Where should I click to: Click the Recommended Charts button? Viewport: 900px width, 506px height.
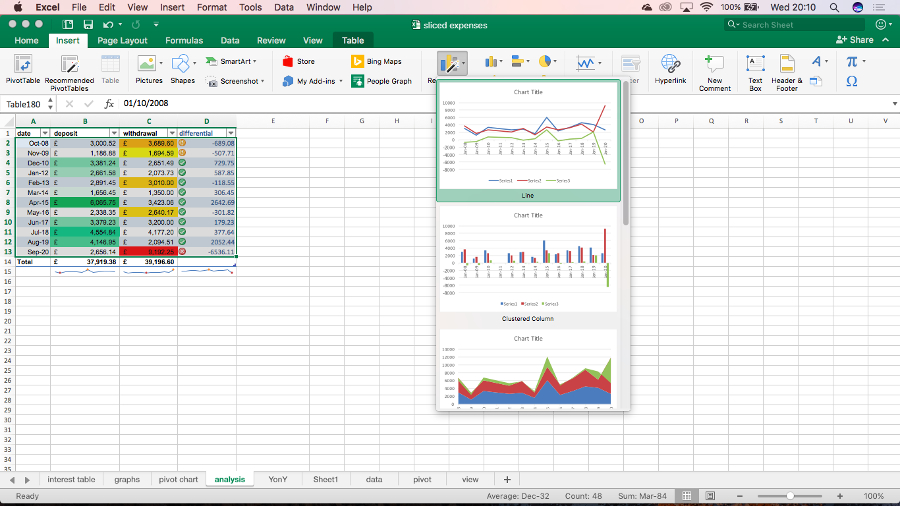tap(452, 64)
